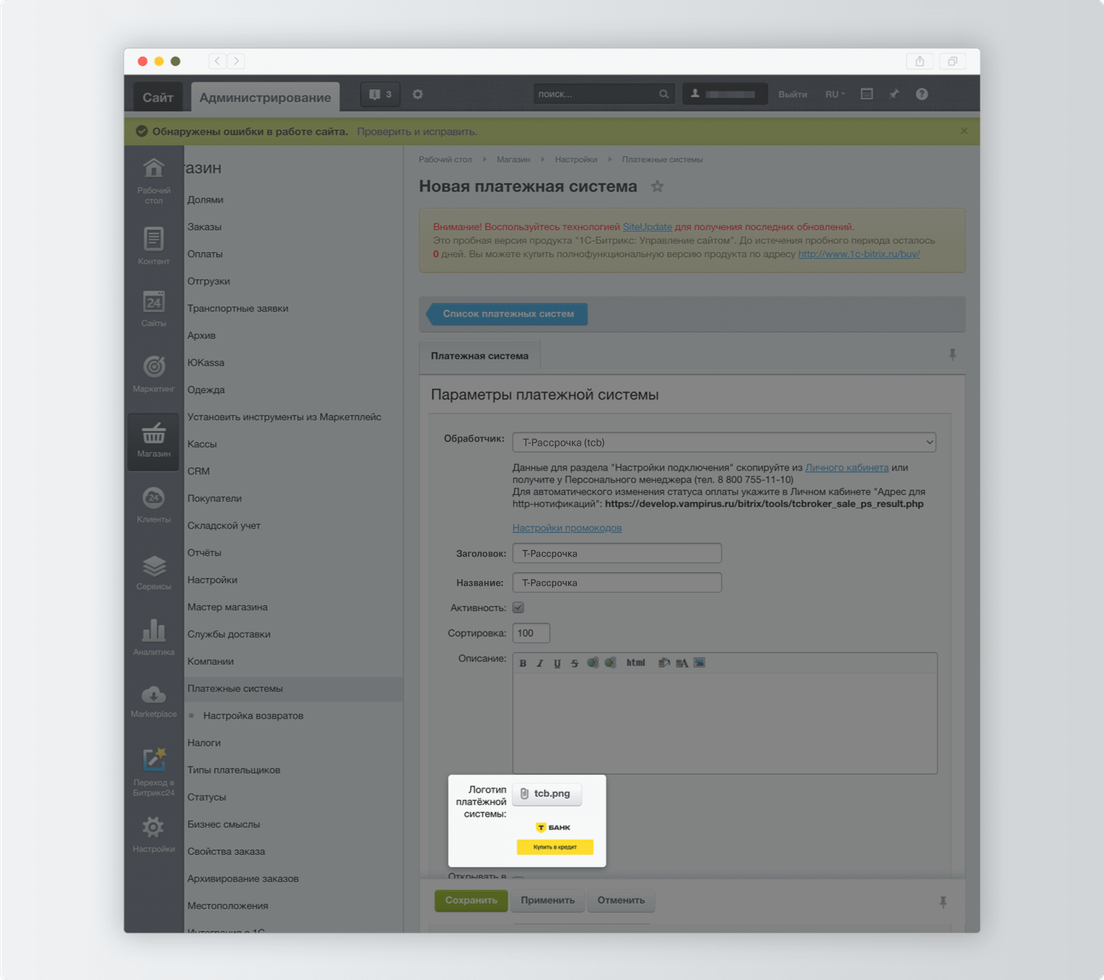
Task: Dismiss the site errors notification bar
Action: (x=964, y=131)
